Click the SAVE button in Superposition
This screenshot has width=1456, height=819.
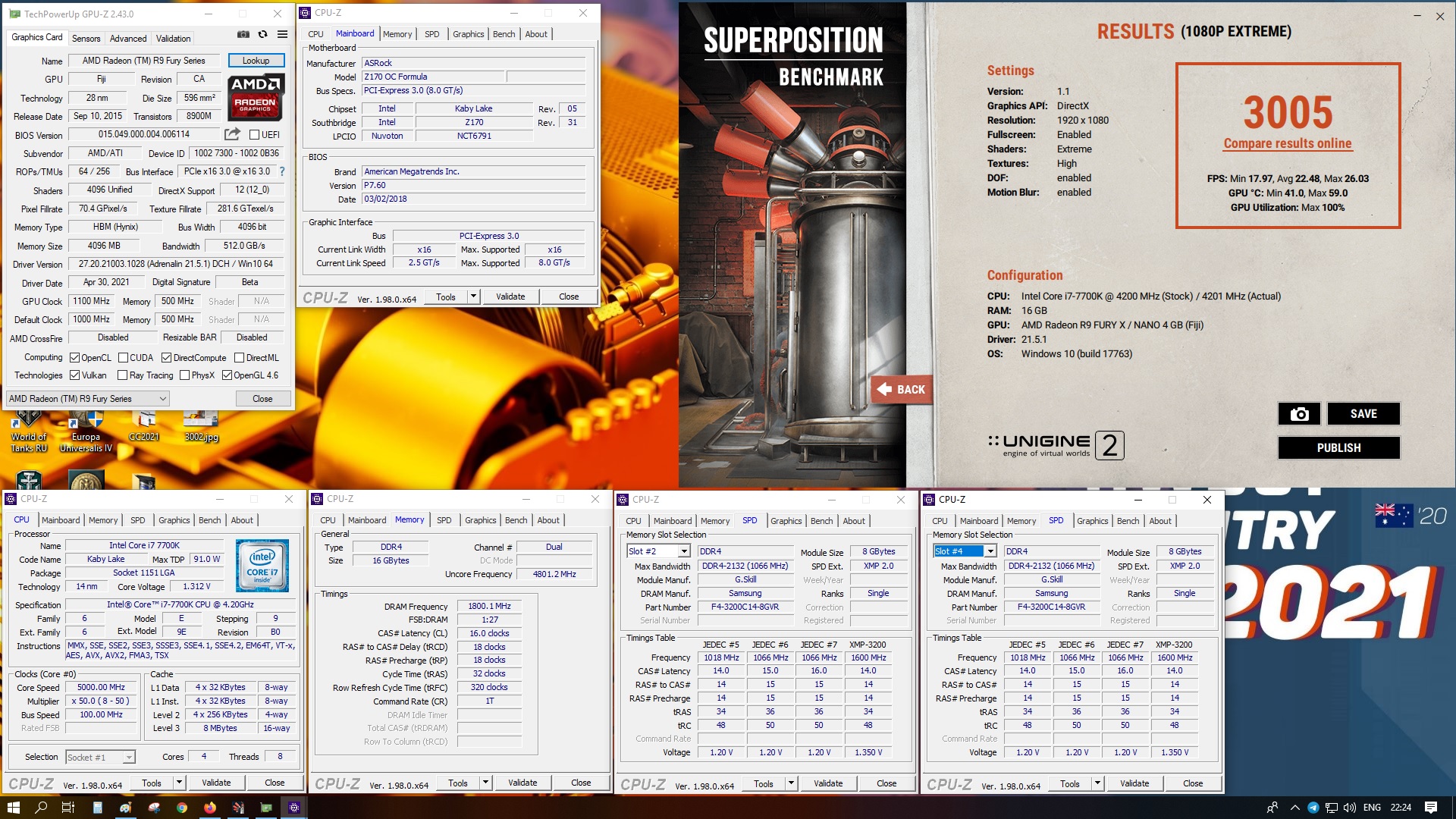pyautogui.click(x=1363, y=414)
